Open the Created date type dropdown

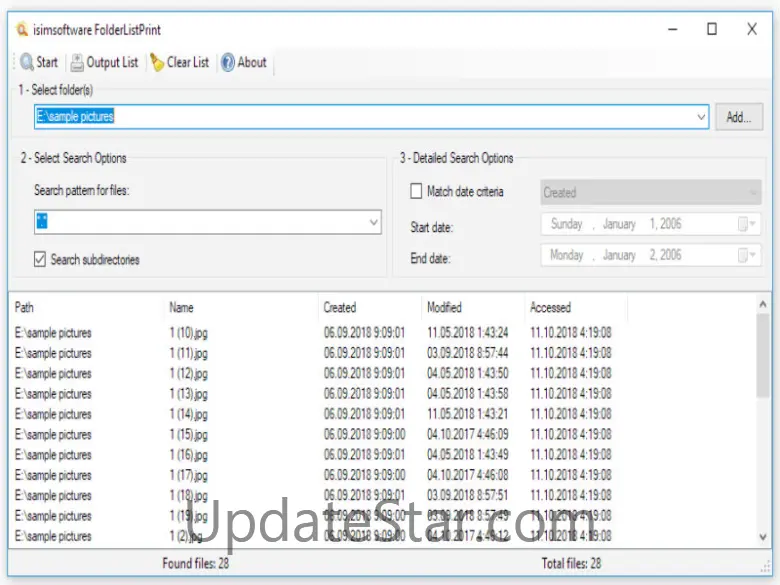(x=651, y=193)
